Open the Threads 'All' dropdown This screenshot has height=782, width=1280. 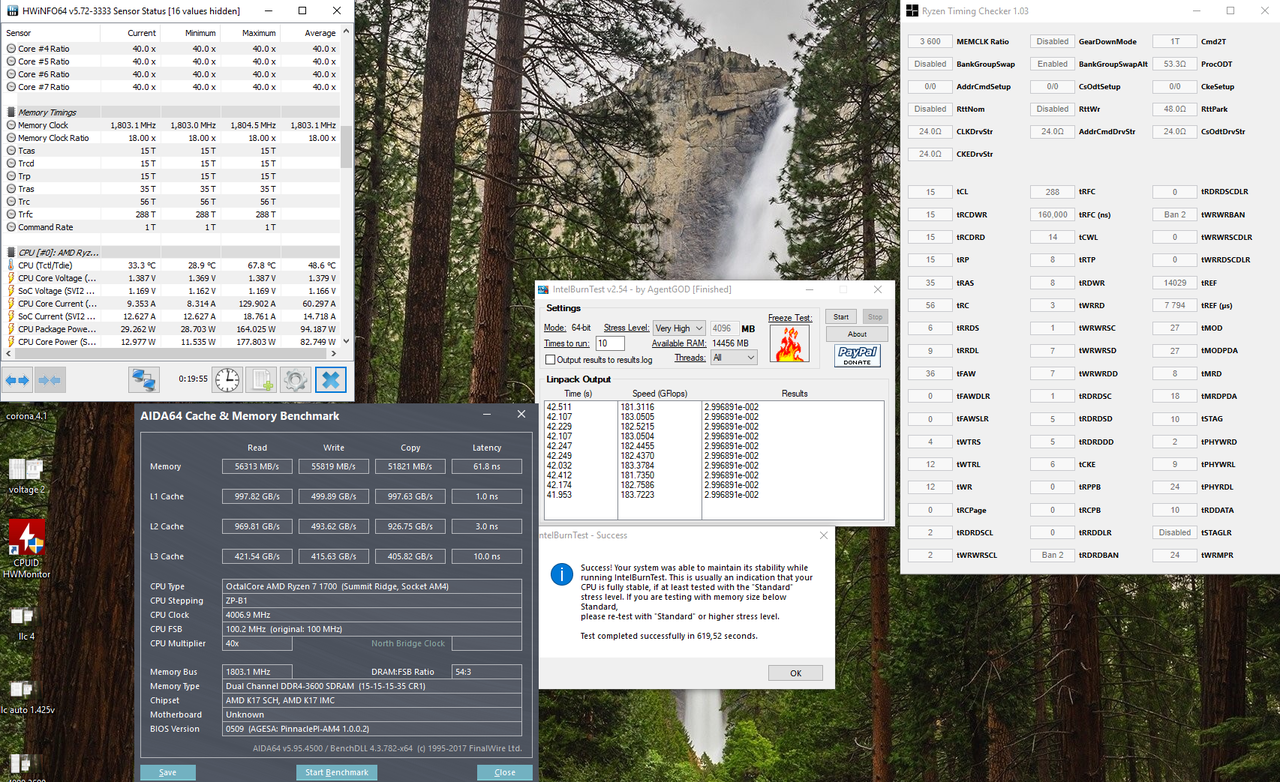tap(734, 358)
